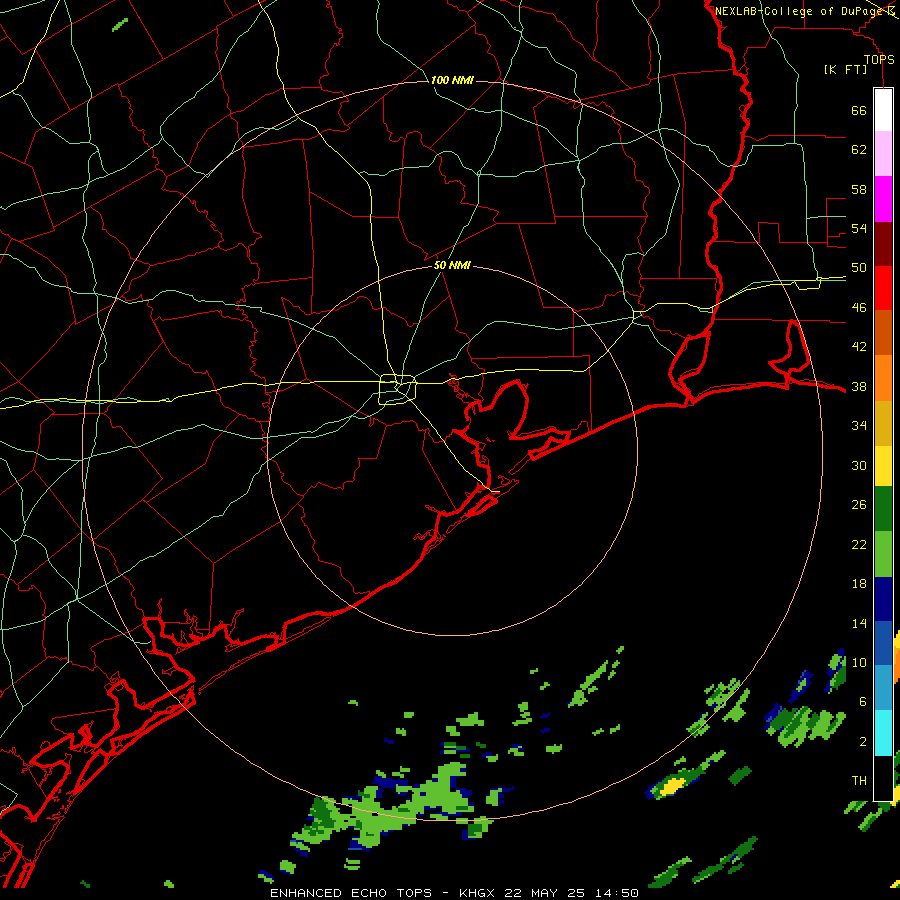Click the '34' legend value
The image size is (900, 900).
[859, 426]
